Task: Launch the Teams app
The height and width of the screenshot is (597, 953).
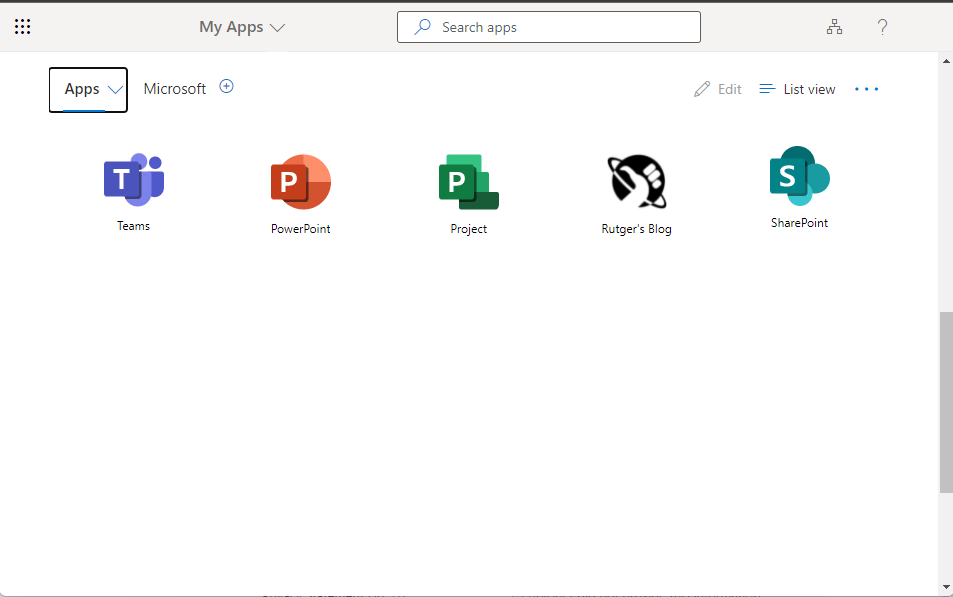Action: pyautogui.click(x=134, y=180)
